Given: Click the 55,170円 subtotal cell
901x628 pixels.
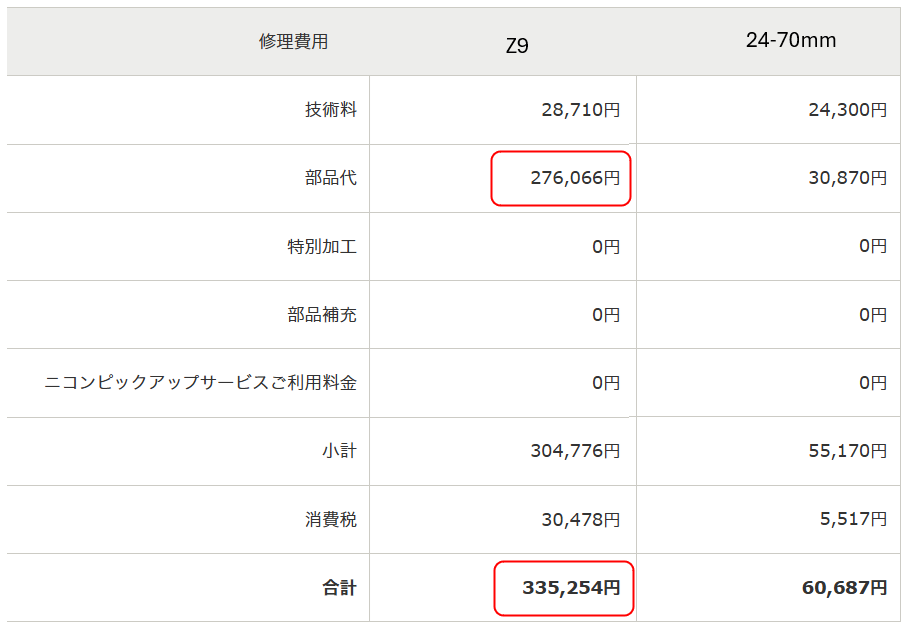Looking at the screenshot, I should (847, 451).
